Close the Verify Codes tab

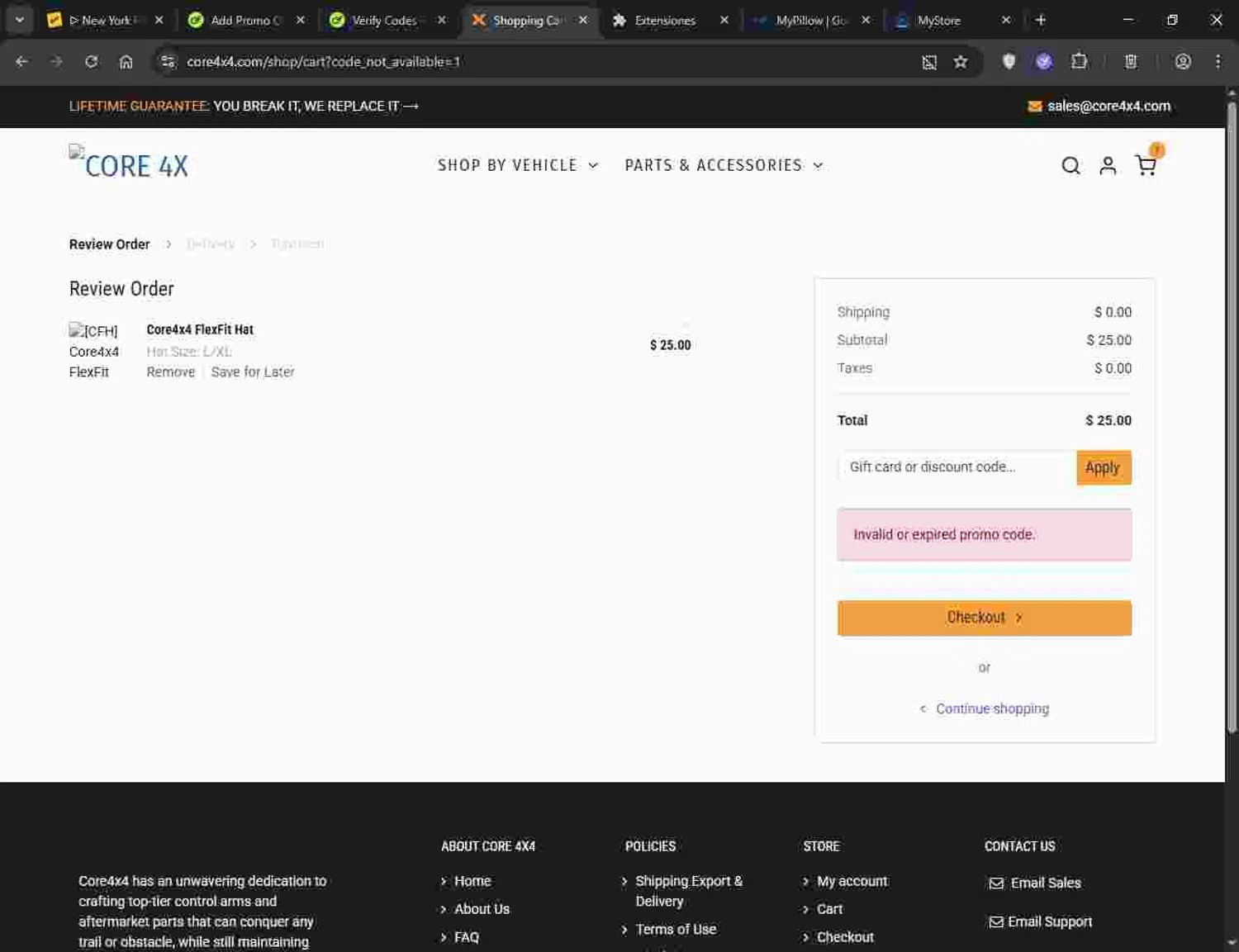pos(442,20)
